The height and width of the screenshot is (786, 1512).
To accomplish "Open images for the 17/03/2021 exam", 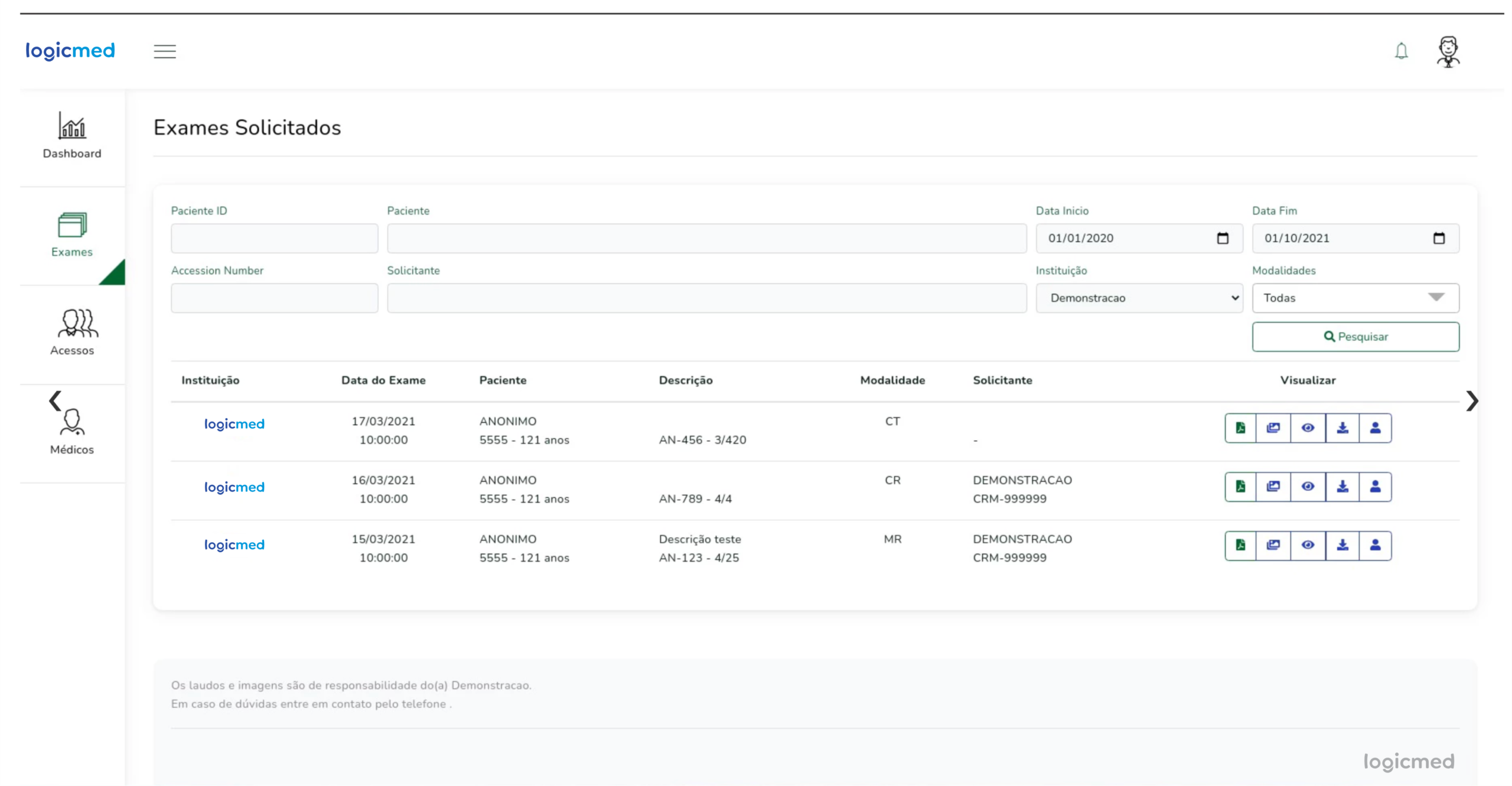I will tap(1273, 428).
